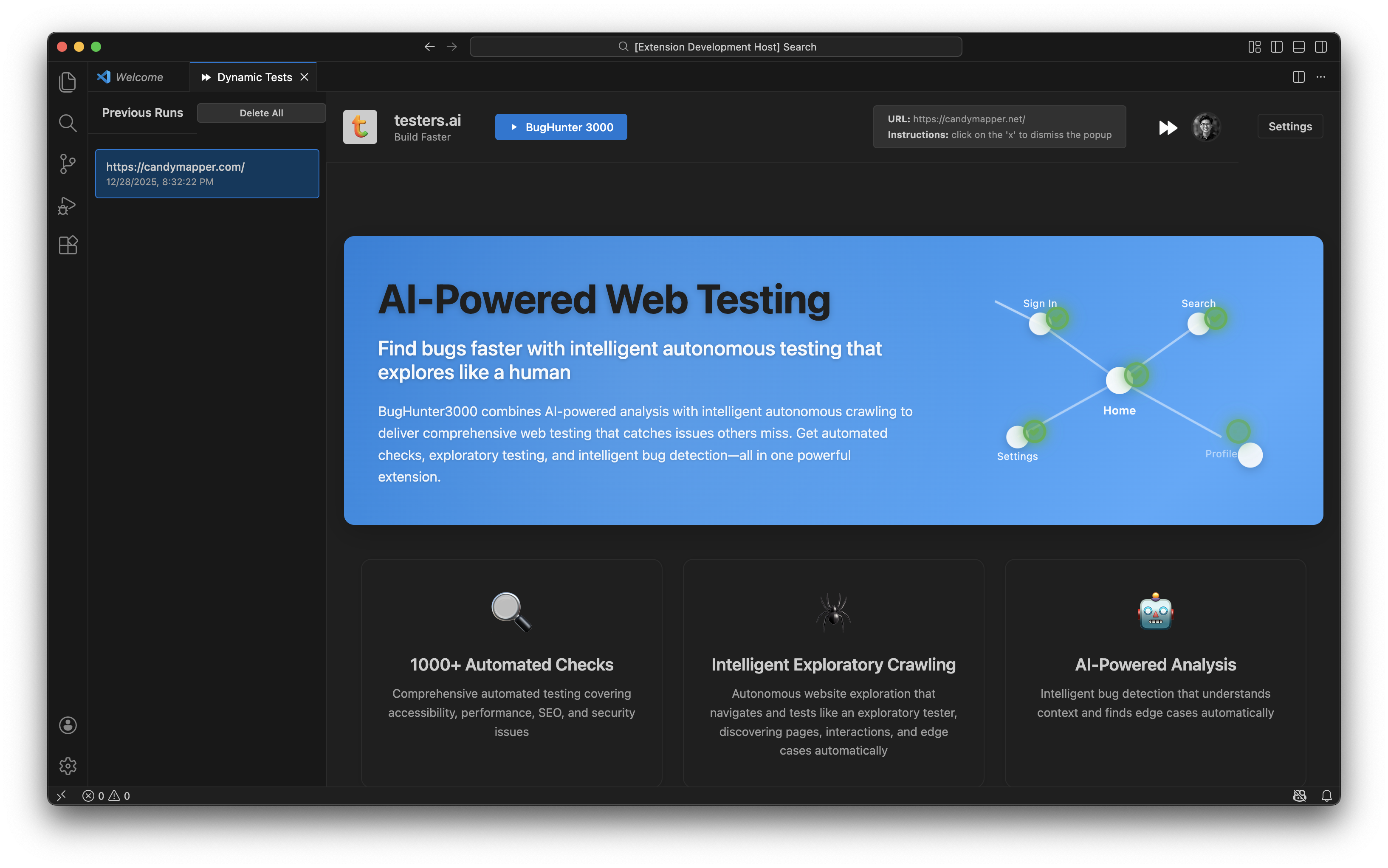
Task: Switch to the Welcome tab
Action: point(139,77)
